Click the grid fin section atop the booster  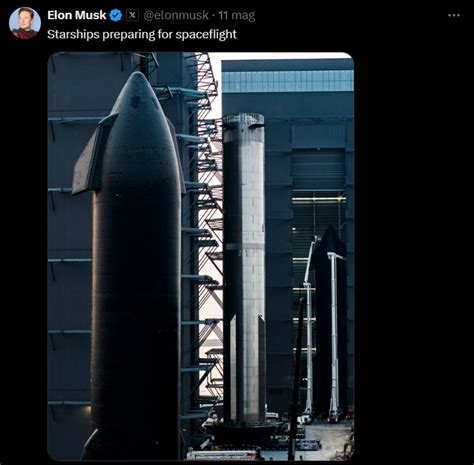[243, 124]
